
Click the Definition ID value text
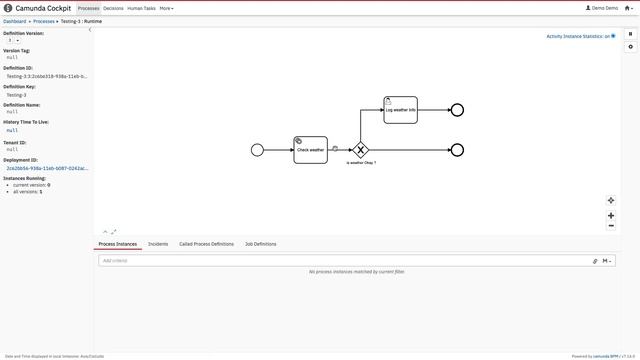47,76
